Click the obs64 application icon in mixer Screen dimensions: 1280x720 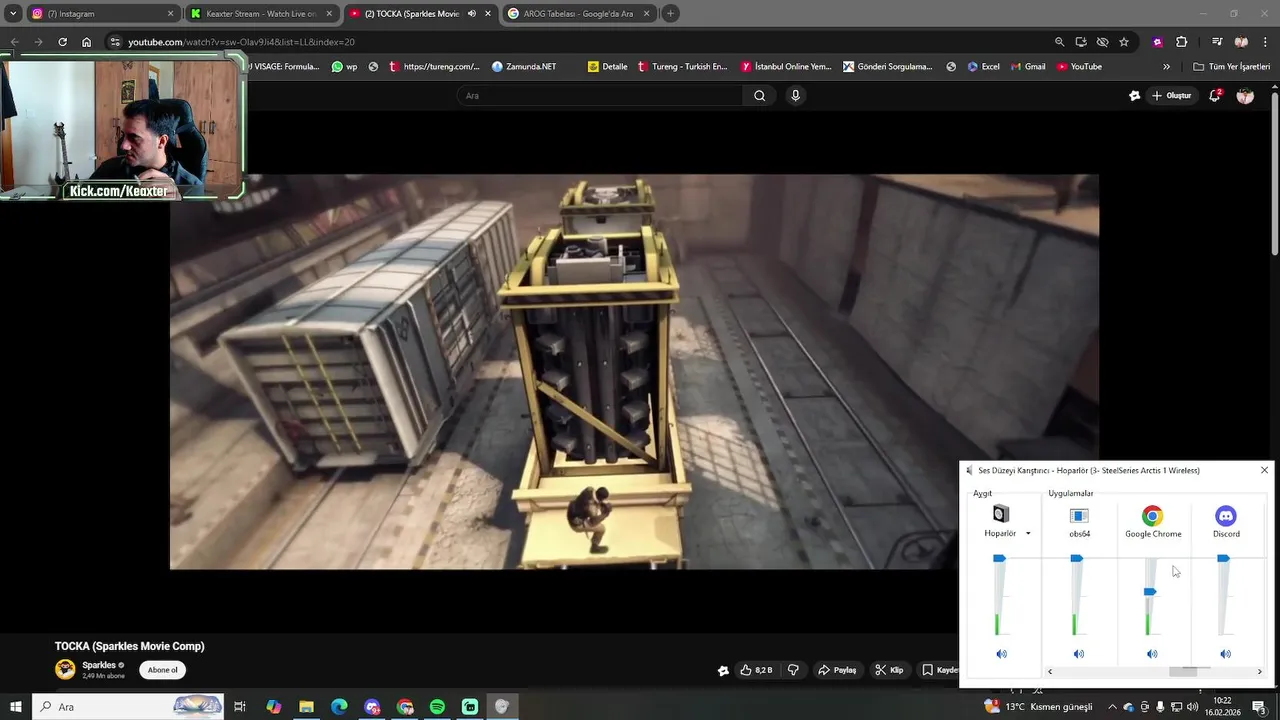(x=1079, y=515)
